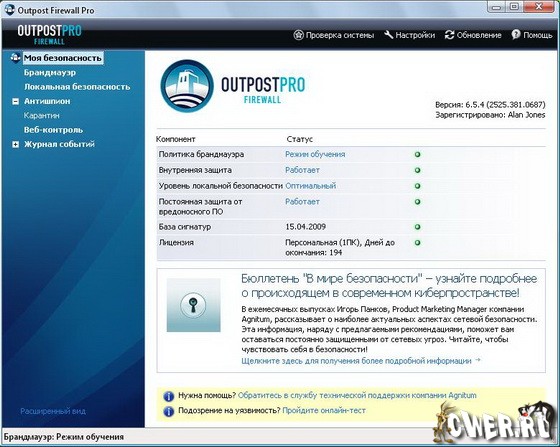This screenshot has height=447, width=560.
Task: Open the Карантин subsection
Action: 41,116
